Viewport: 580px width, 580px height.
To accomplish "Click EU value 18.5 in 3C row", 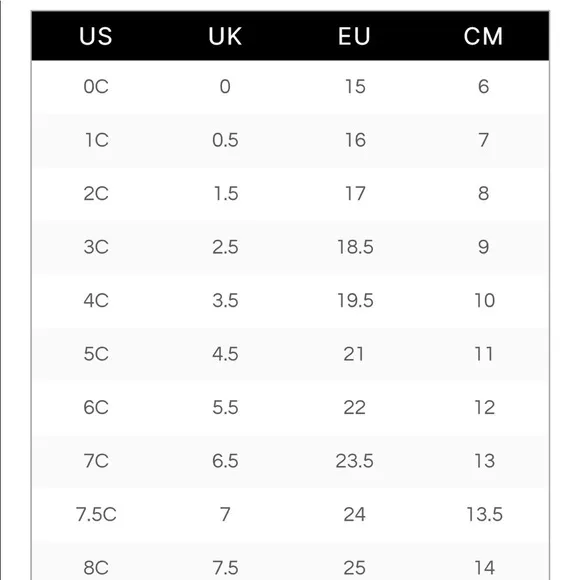I will tap(355, 247).
